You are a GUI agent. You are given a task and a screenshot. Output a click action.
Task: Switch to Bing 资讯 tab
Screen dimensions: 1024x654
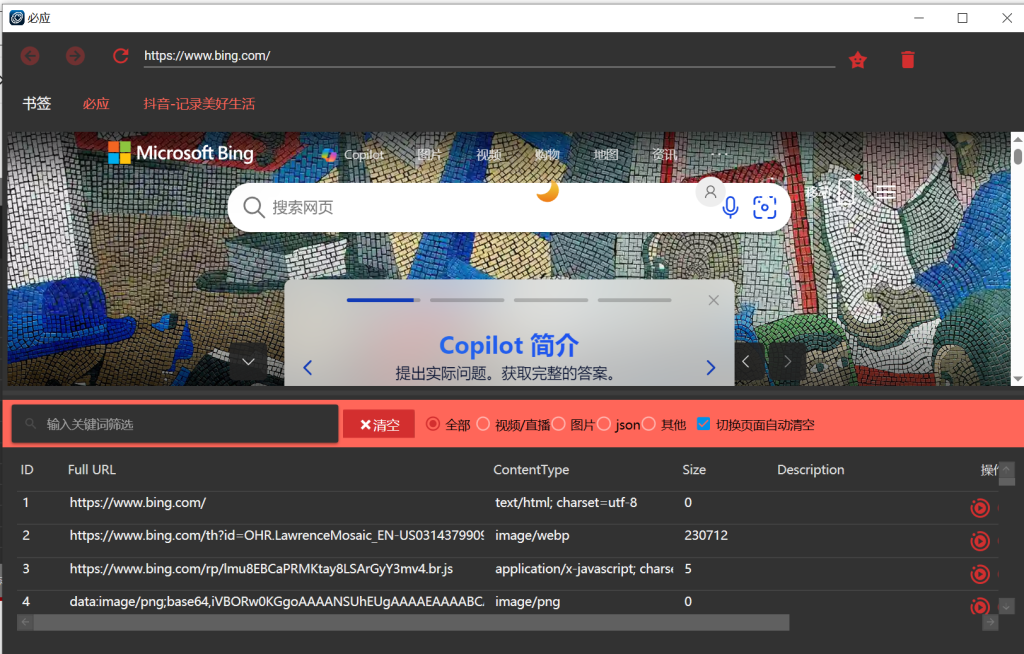pyautogui.click(x=665, y=155)
